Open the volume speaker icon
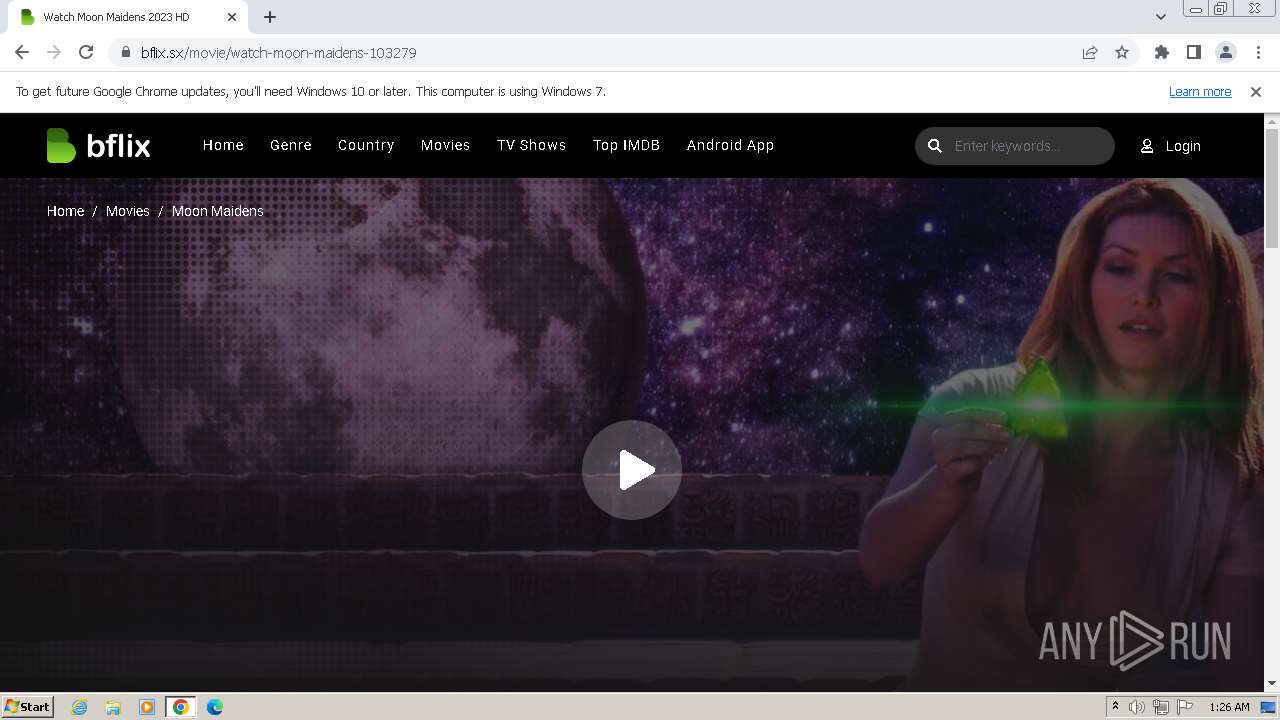 1137,707
